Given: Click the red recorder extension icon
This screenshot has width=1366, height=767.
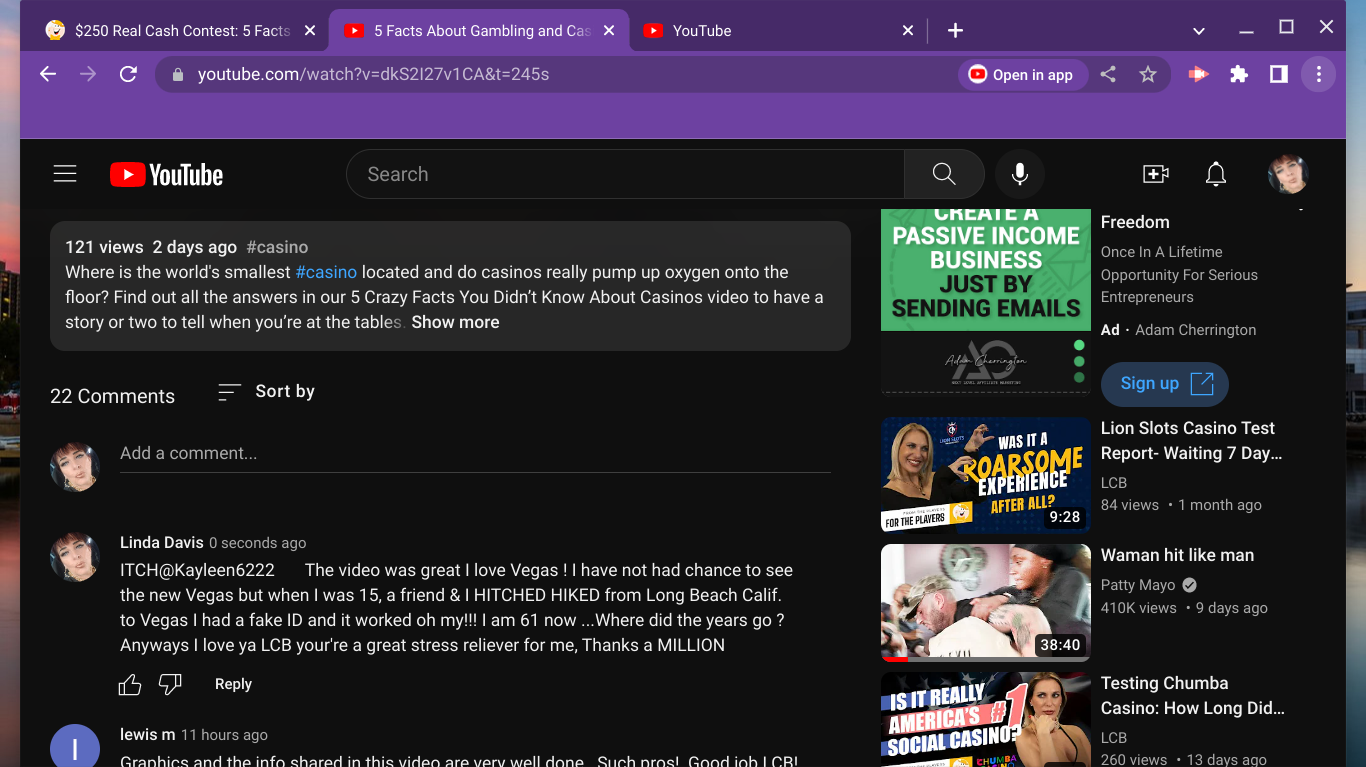Looking at the screenshot, I should pyautogui.click(x=1198, y=74).
